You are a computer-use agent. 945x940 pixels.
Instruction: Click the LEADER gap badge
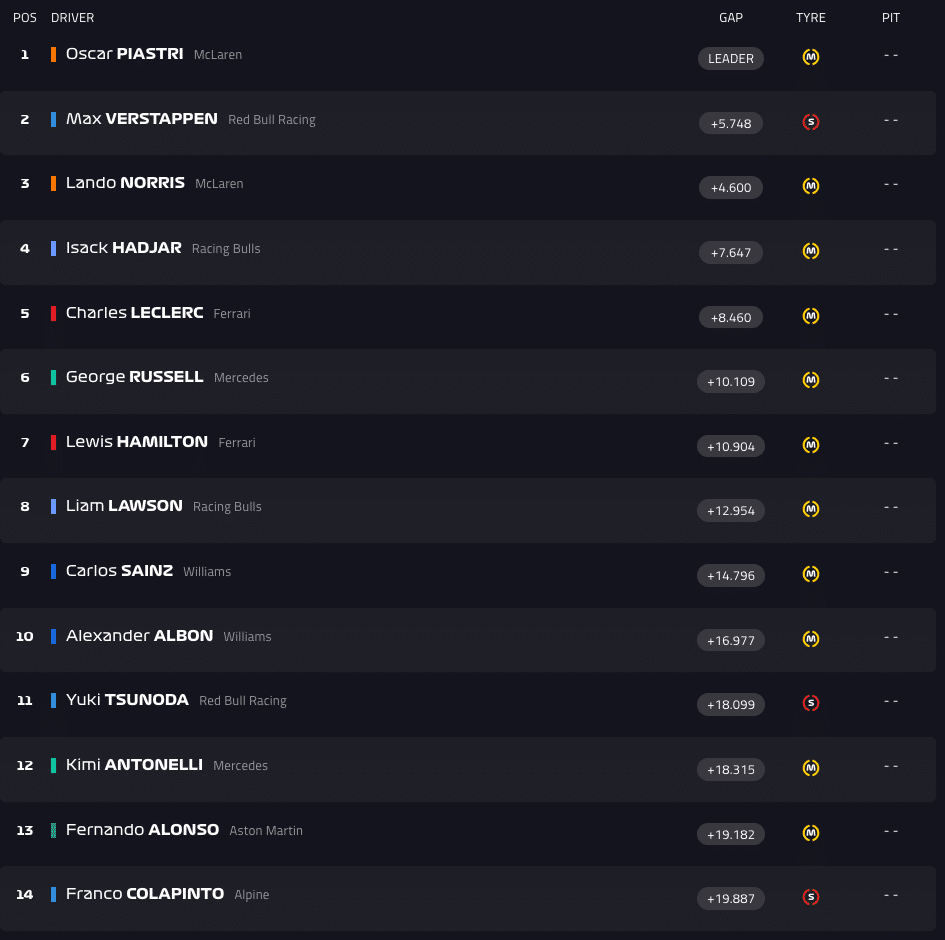pos(731,59)
